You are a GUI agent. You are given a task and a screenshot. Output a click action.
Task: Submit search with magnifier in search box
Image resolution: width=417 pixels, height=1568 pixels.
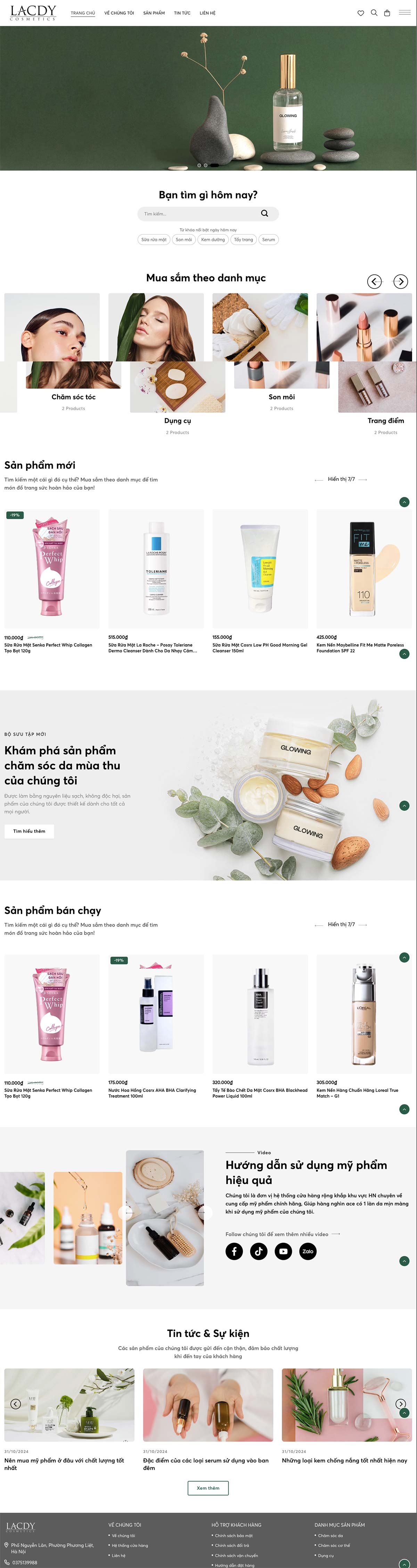(x=264, y=214)
